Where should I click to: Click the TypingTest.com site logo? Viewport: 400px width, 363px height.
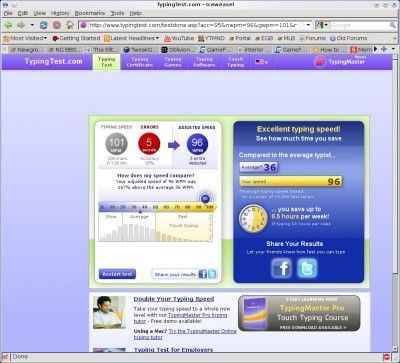(53, 61)
